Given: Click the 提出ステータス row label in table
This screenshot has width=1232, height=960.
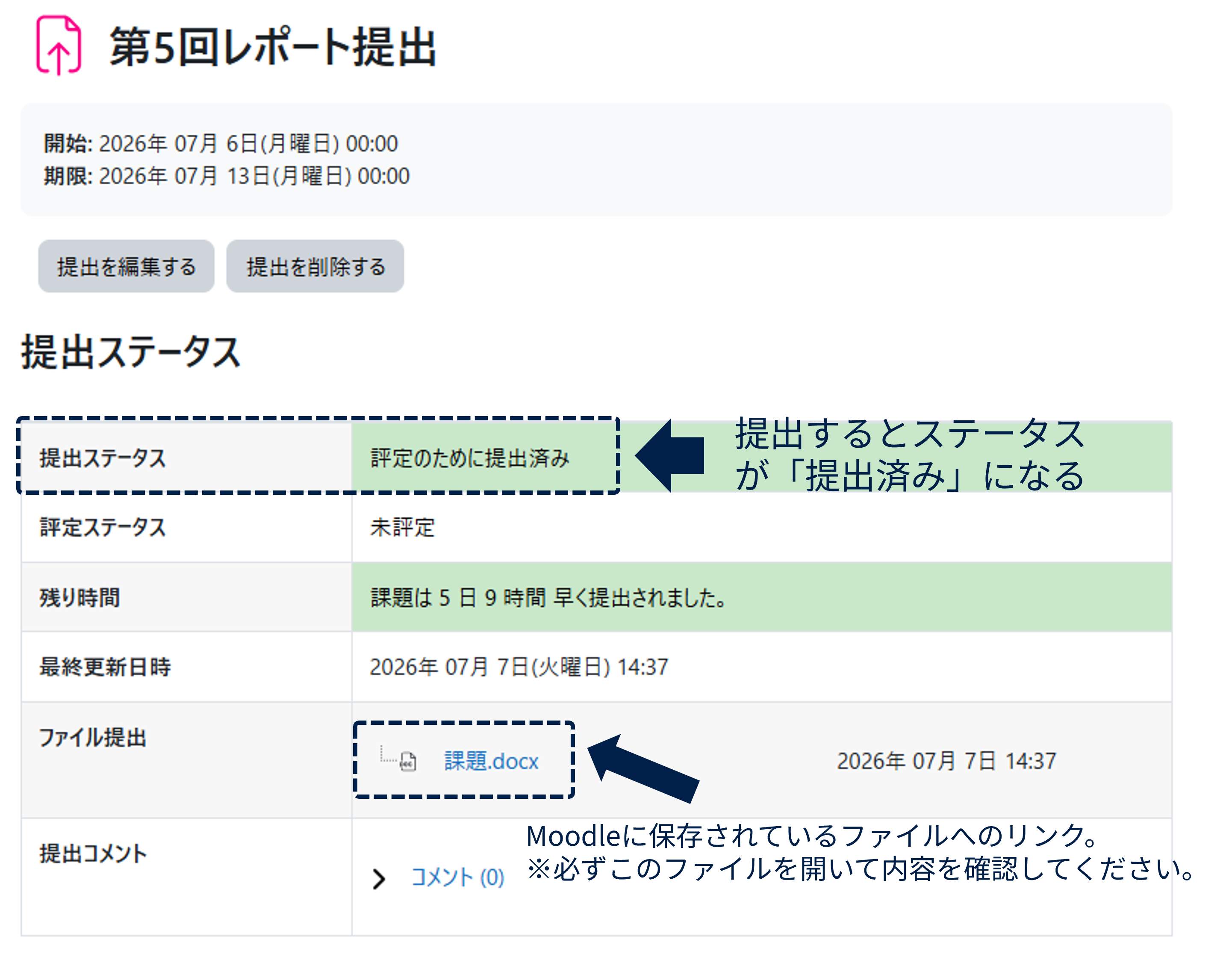Looking at the screenshot, I should [103, 458].
